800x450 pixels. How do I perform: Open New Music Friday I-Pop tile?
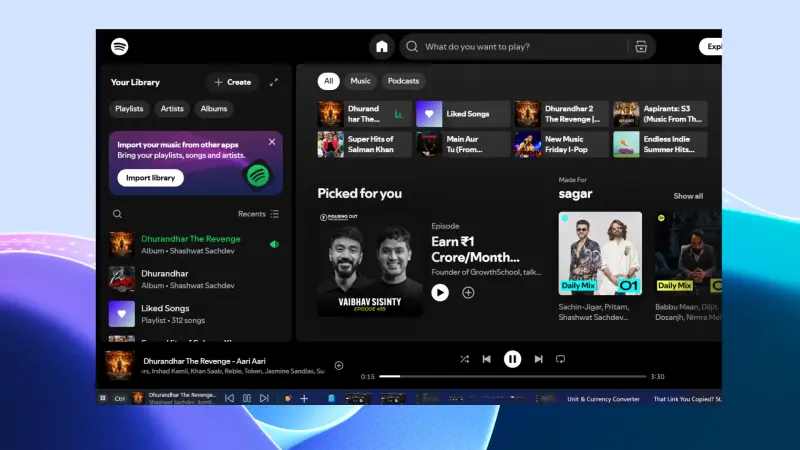[561, 144]
